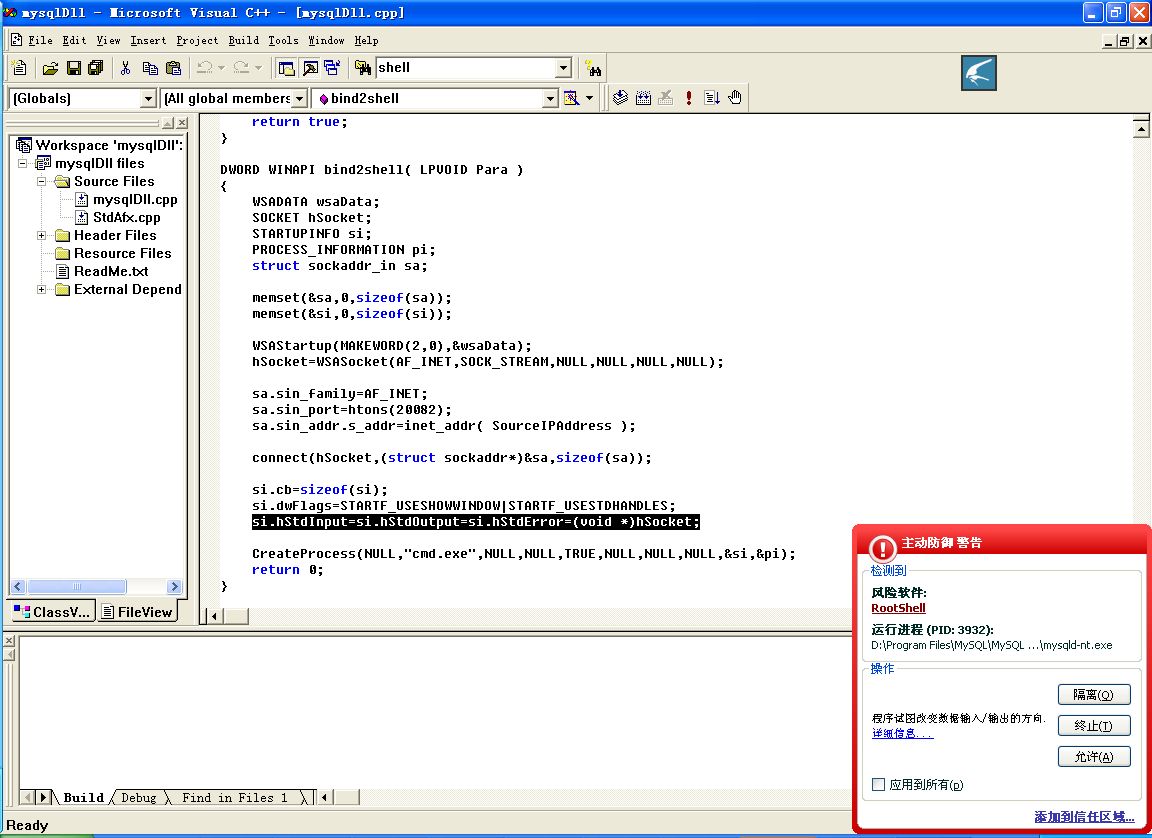Click the Stop Build icon

pos(666,98)
